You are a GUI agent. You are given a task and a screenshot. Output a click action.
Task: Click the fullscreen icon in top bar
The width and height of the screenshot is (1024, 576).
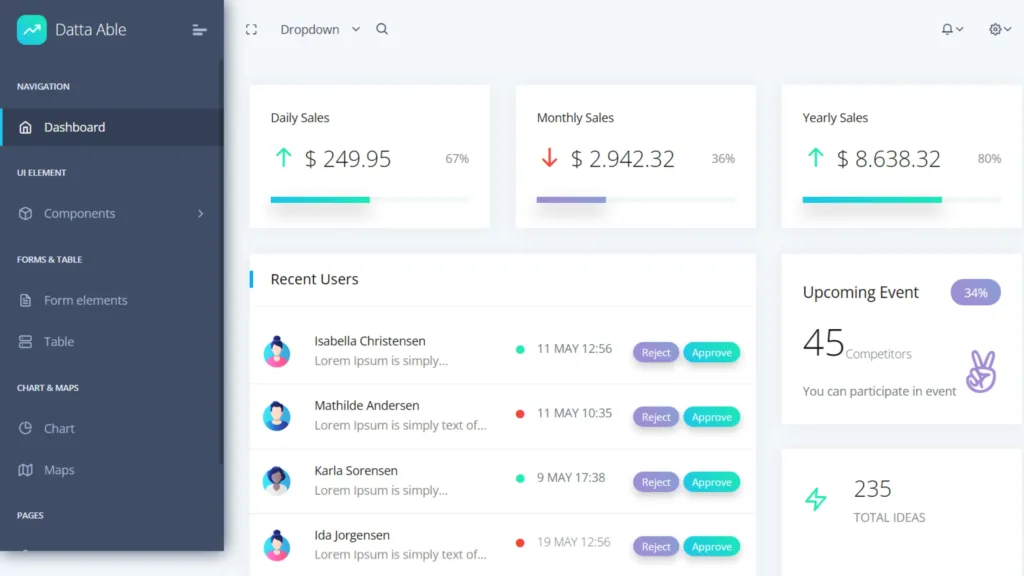(x=250, y=29)
